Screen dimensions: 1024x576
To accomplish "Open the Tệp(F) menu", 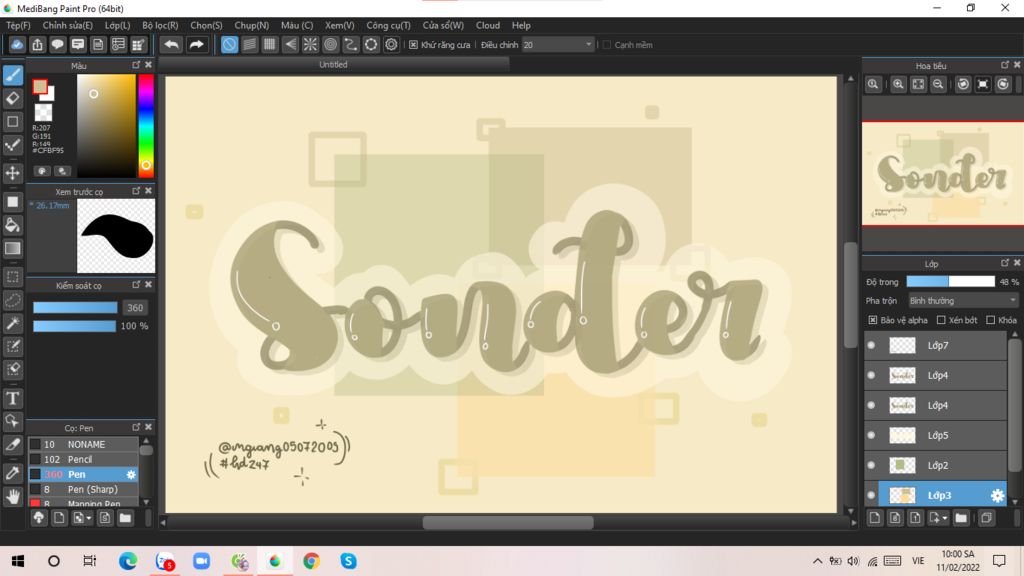I will click(x=18, y=25).
